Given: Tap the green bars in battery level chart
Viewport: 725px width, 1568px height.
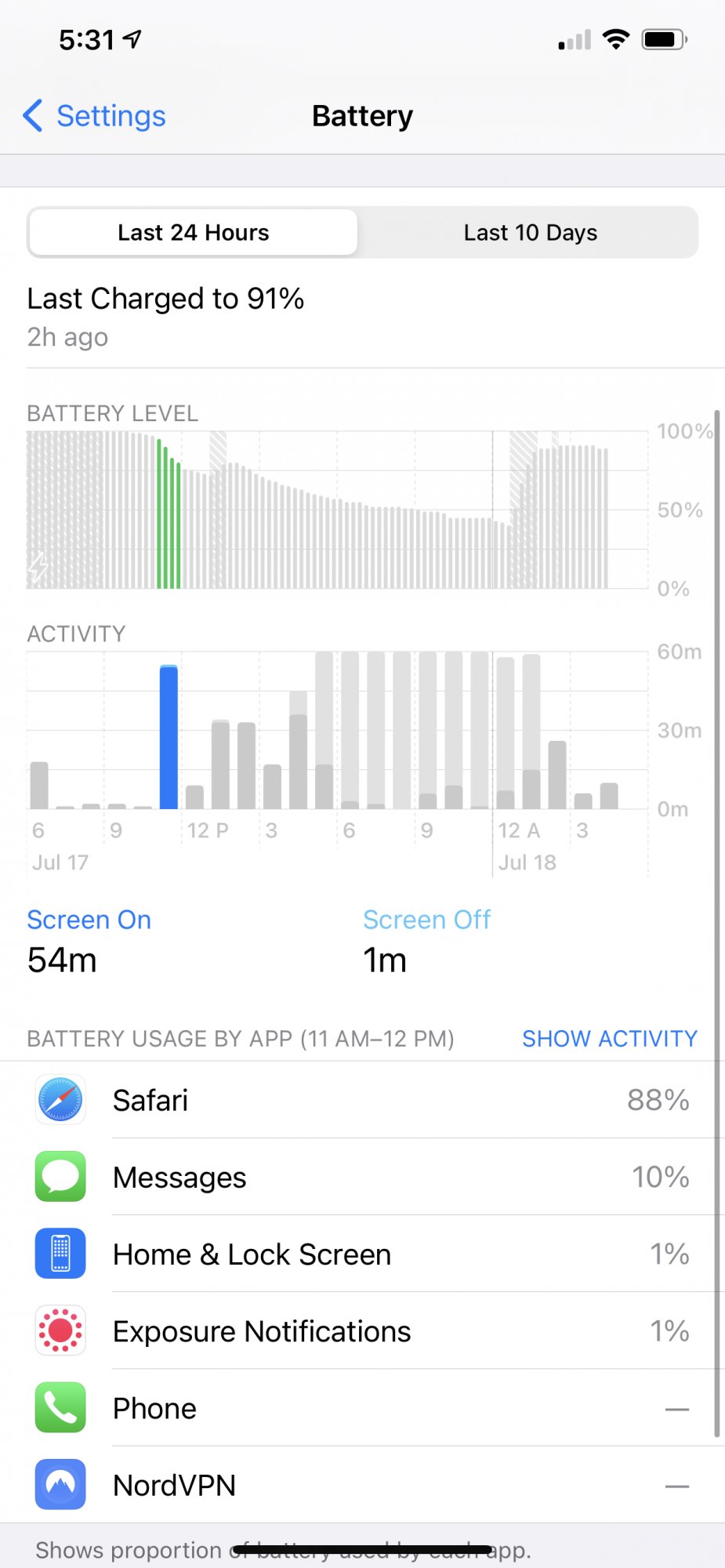Looking at the screenshot, I should 169,514.
